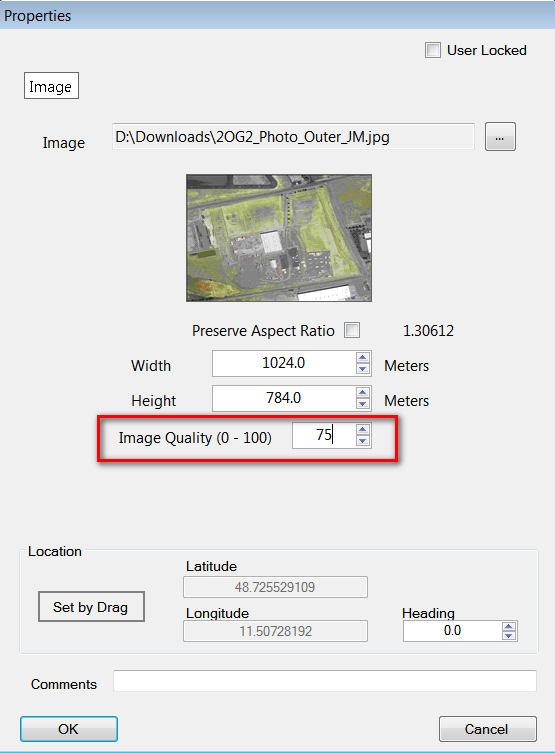The width and height of the screenshot is (555, 753).
Task: Click the Properties title bar text
Action: click(37, 16)
